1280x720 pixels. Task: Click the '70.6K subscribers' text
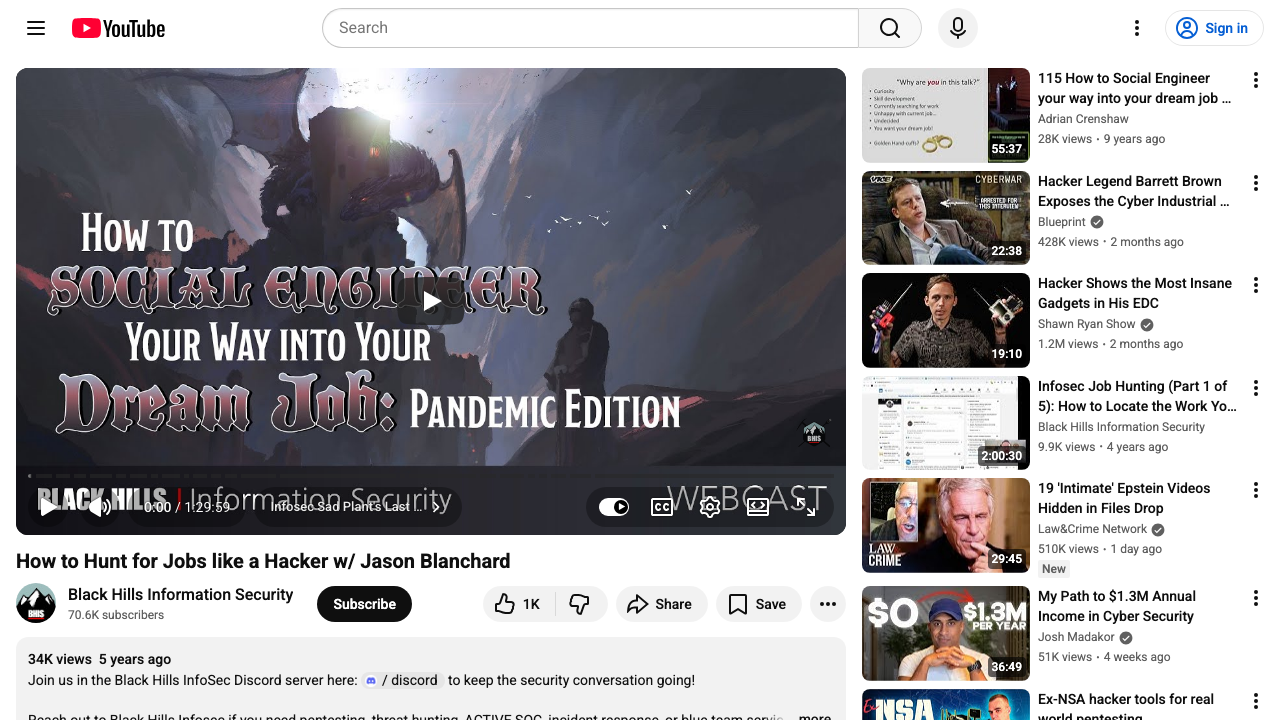coord(116,615)
